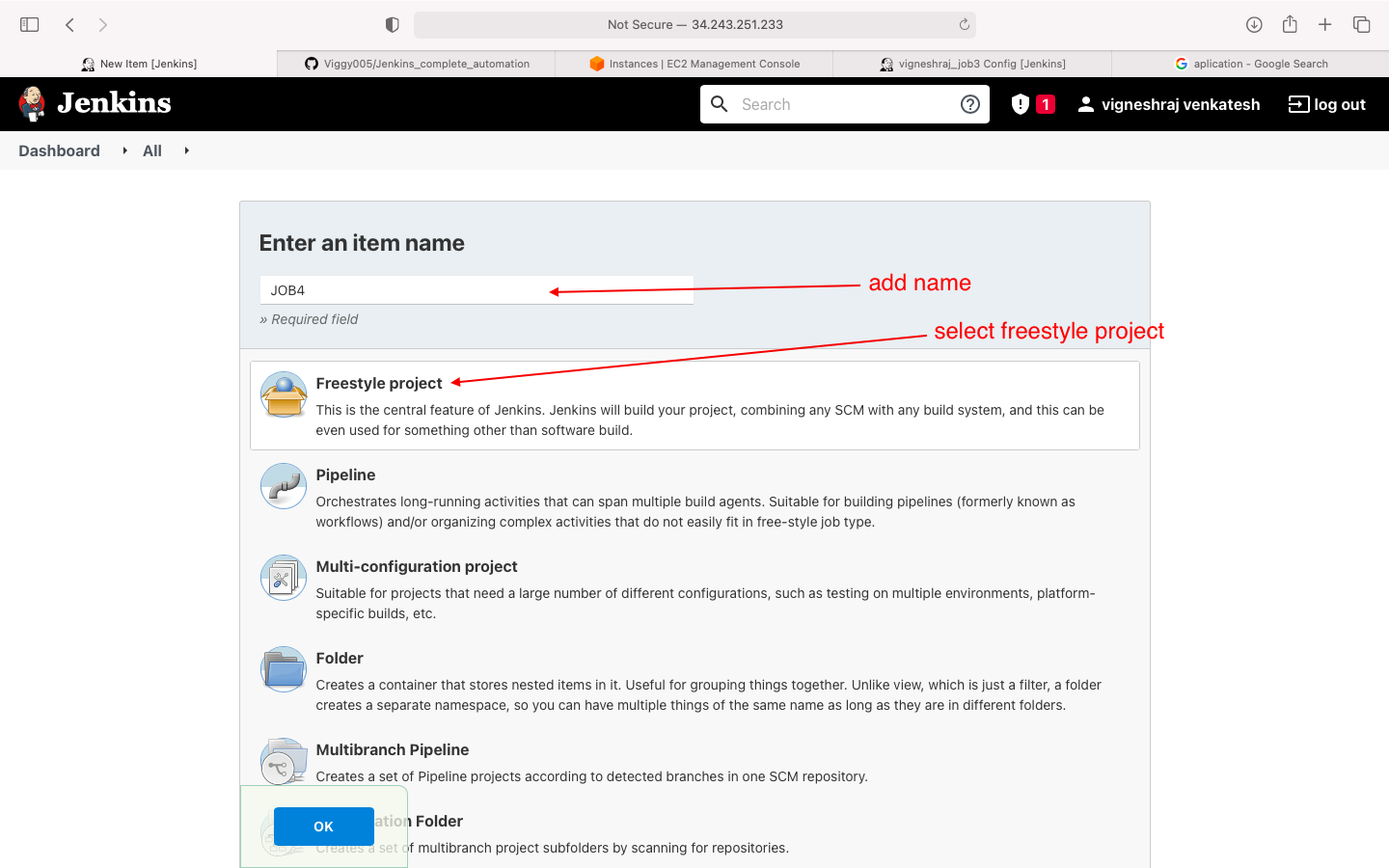Click the search magnifier icon
Image resolution: width=1389 pixels, height=868 pixels.
click(x=720, y=104)
